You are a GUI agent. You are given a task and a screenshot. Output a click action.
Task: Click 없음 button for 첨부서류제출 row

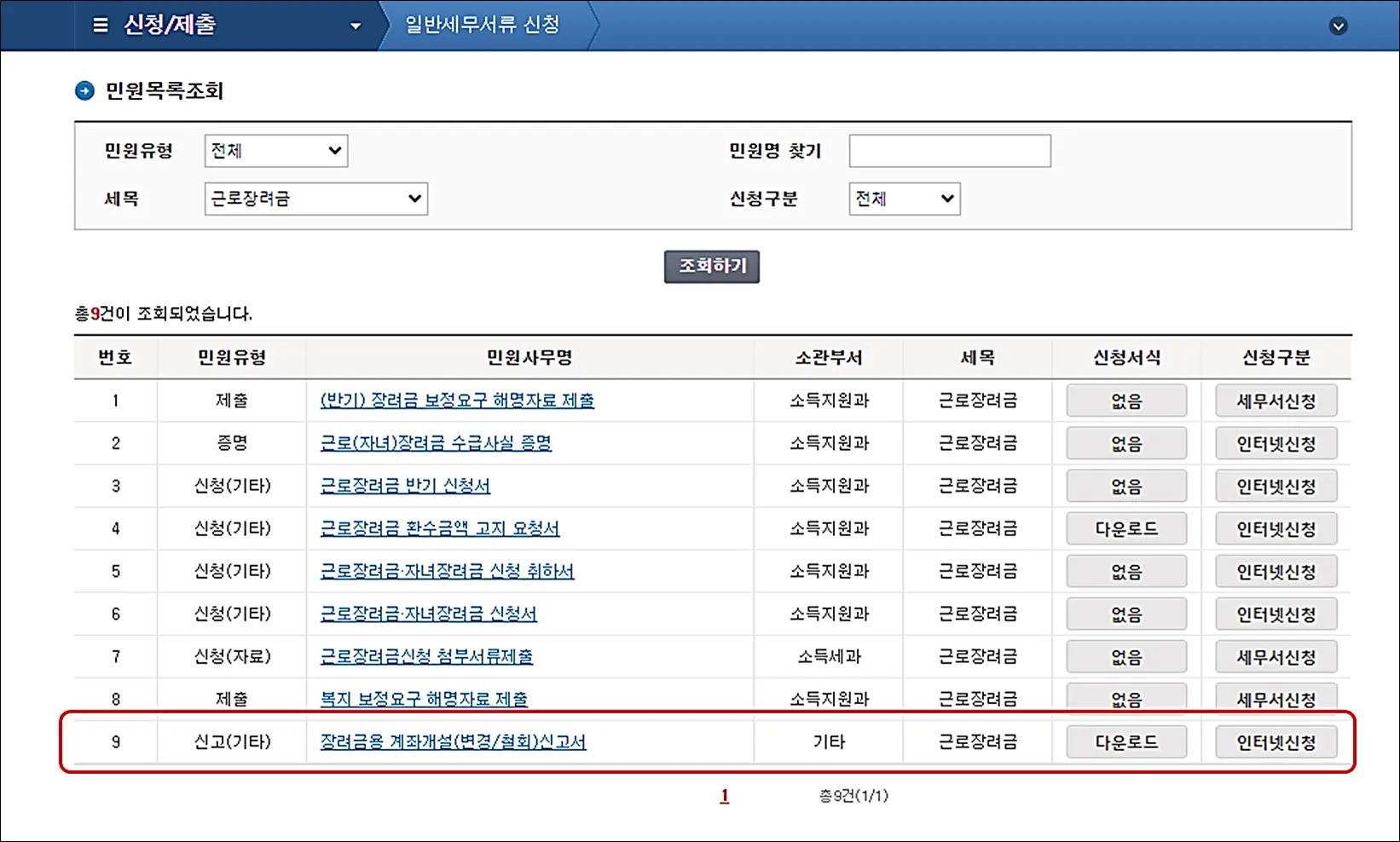(x=1126, y=656)
